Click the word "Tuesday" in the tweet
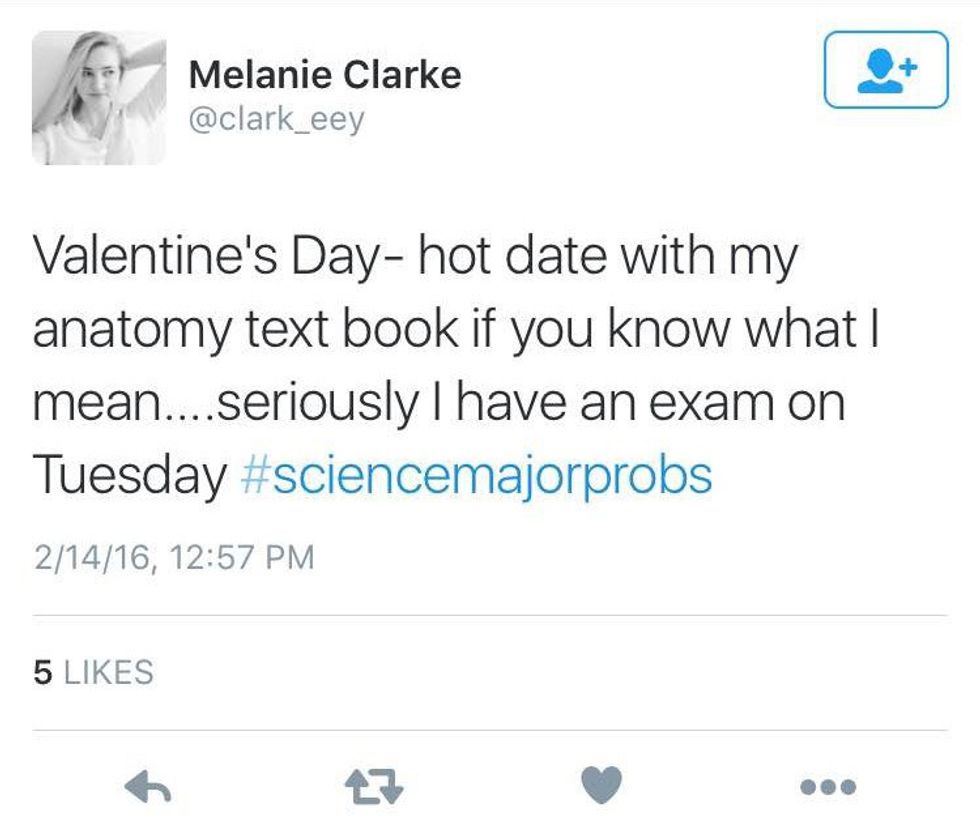The height and width of the screenshot is (832, 980). click(130, 475)
